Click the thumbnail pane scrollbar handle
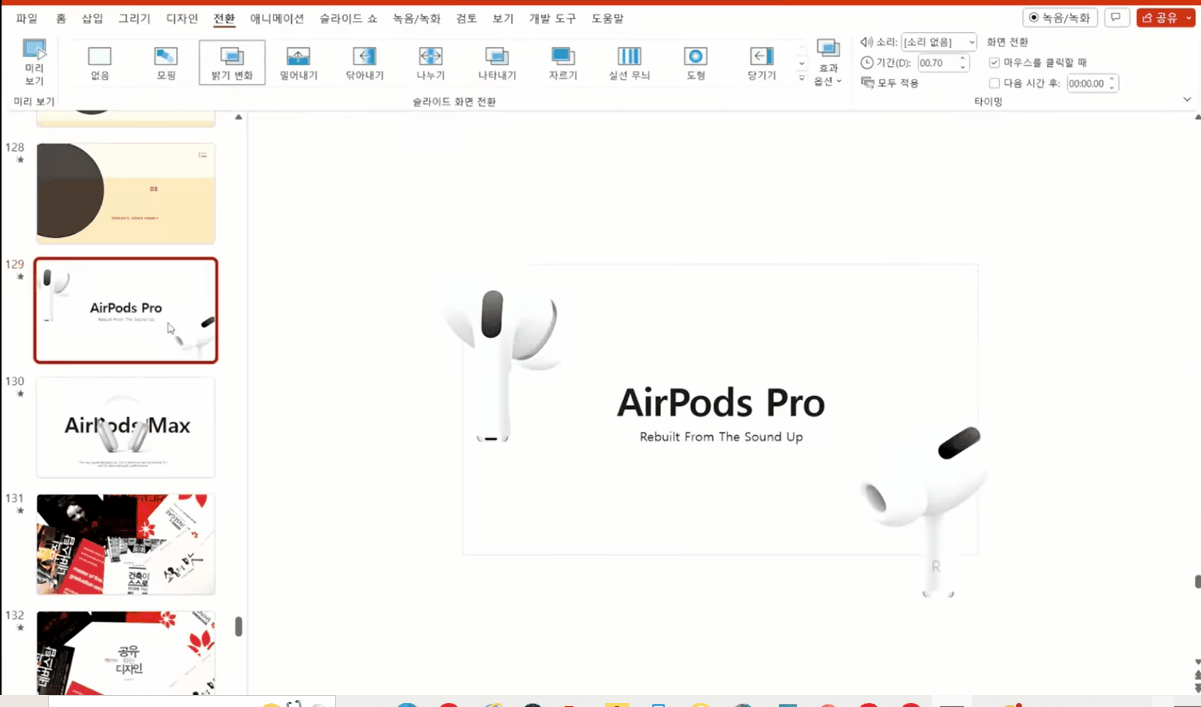The image size is (1201, 707). (x=238, y=626)
